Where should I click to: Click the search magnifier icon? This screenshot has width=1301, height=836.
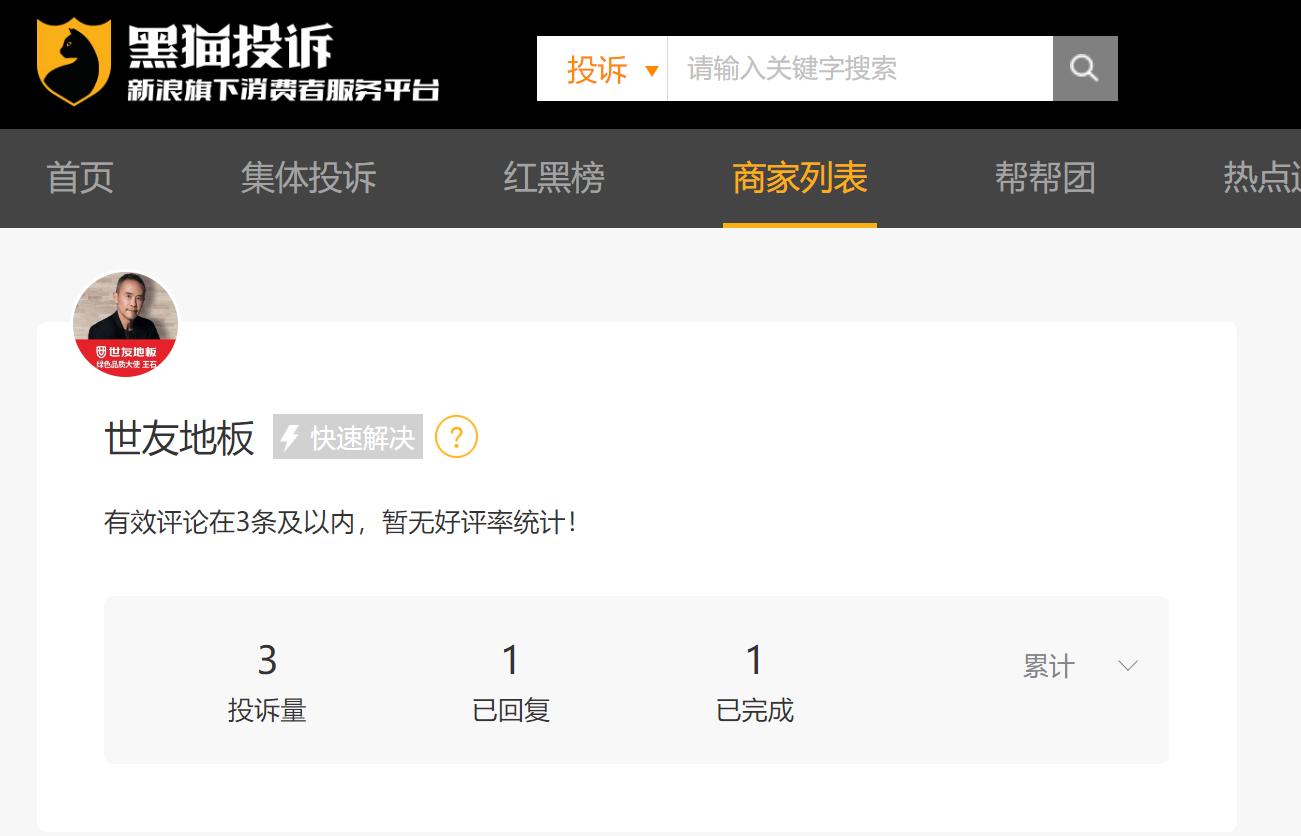pyautogui.click(x=1086, y=68)
